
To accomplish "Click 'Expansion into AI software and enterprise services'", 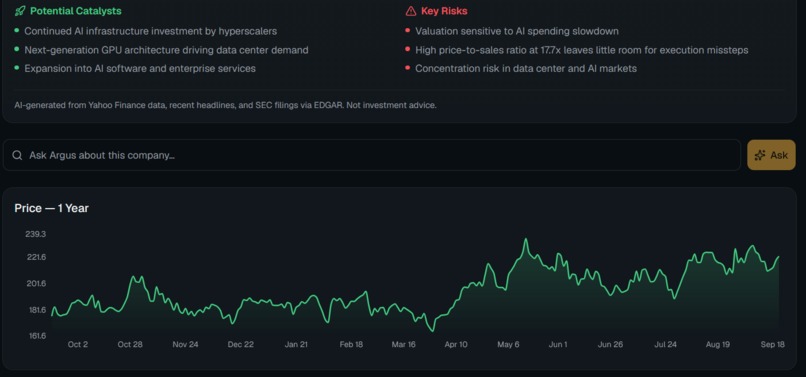I will (x=140, y=68).
